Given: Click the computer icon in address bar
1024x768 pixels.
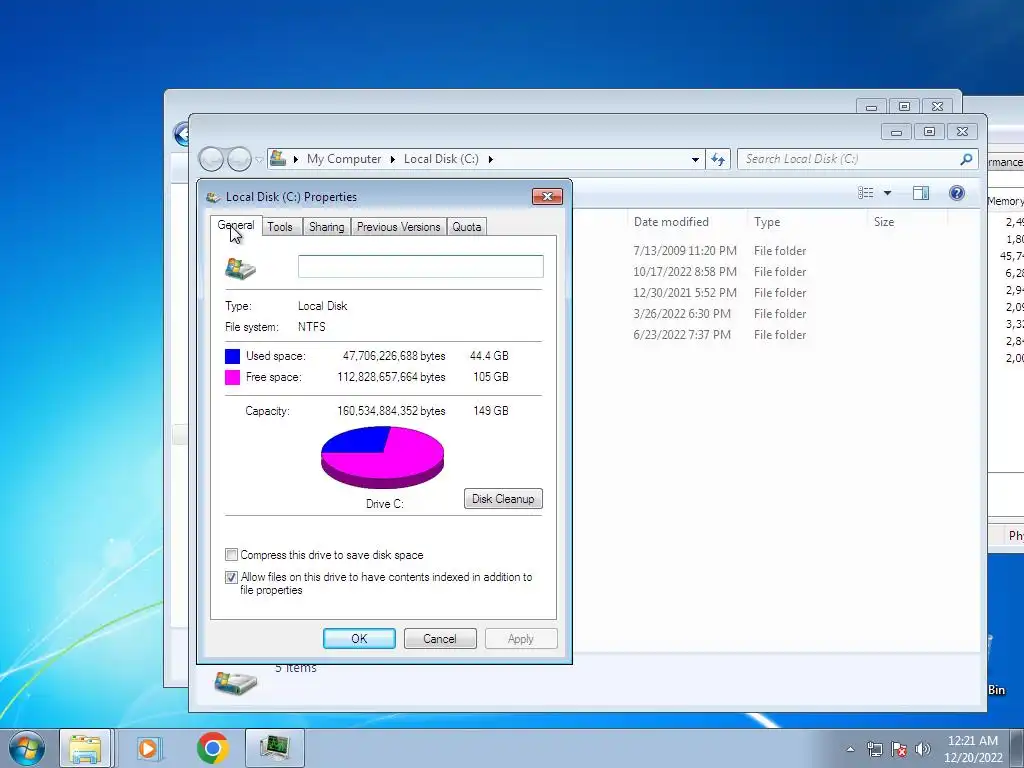Looking at the screenshot, I should 278,158.
